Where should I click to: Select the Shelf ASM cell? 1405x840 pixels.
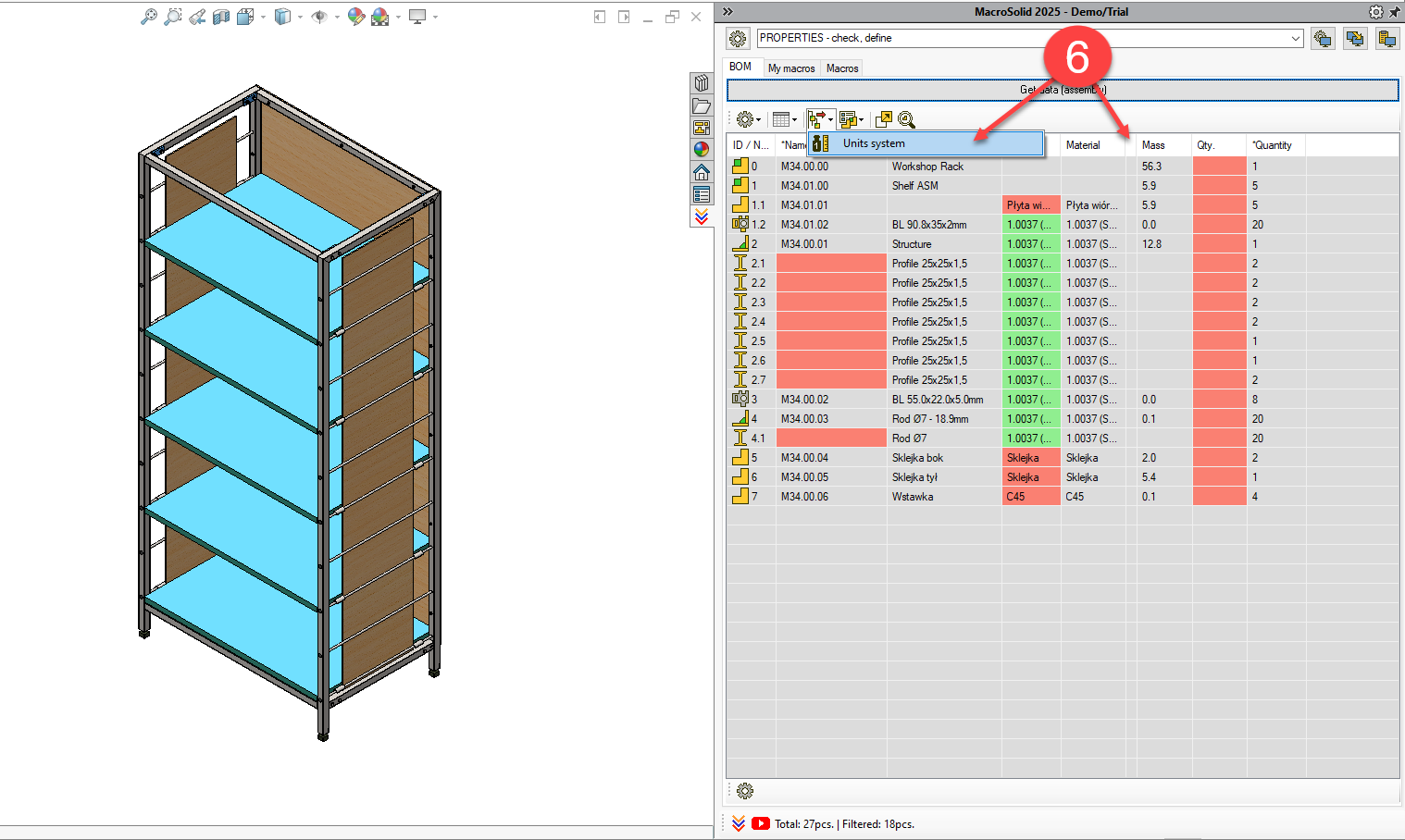[x=944, y=186]
